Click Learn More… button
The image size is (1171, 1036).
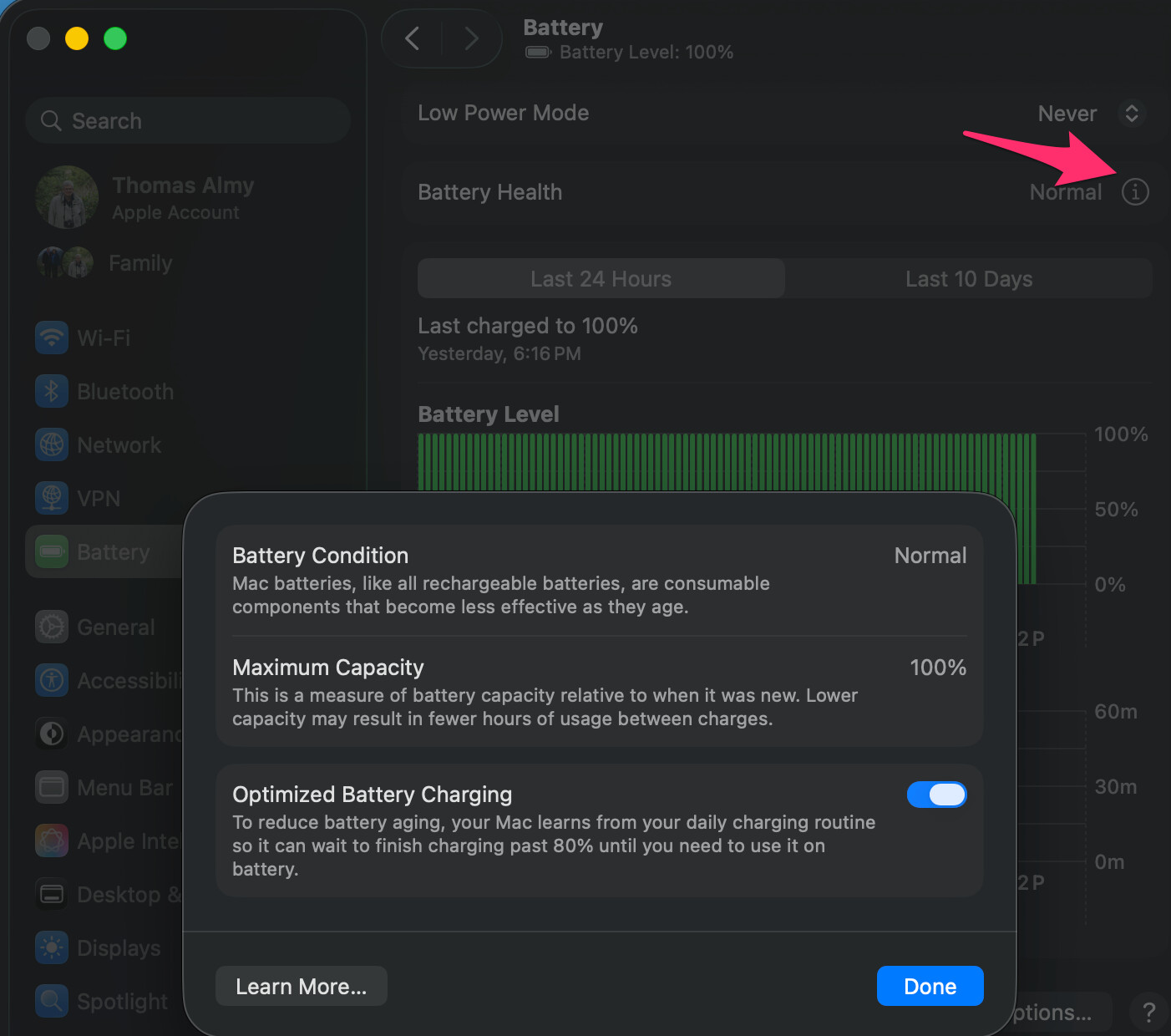[301, 987]
